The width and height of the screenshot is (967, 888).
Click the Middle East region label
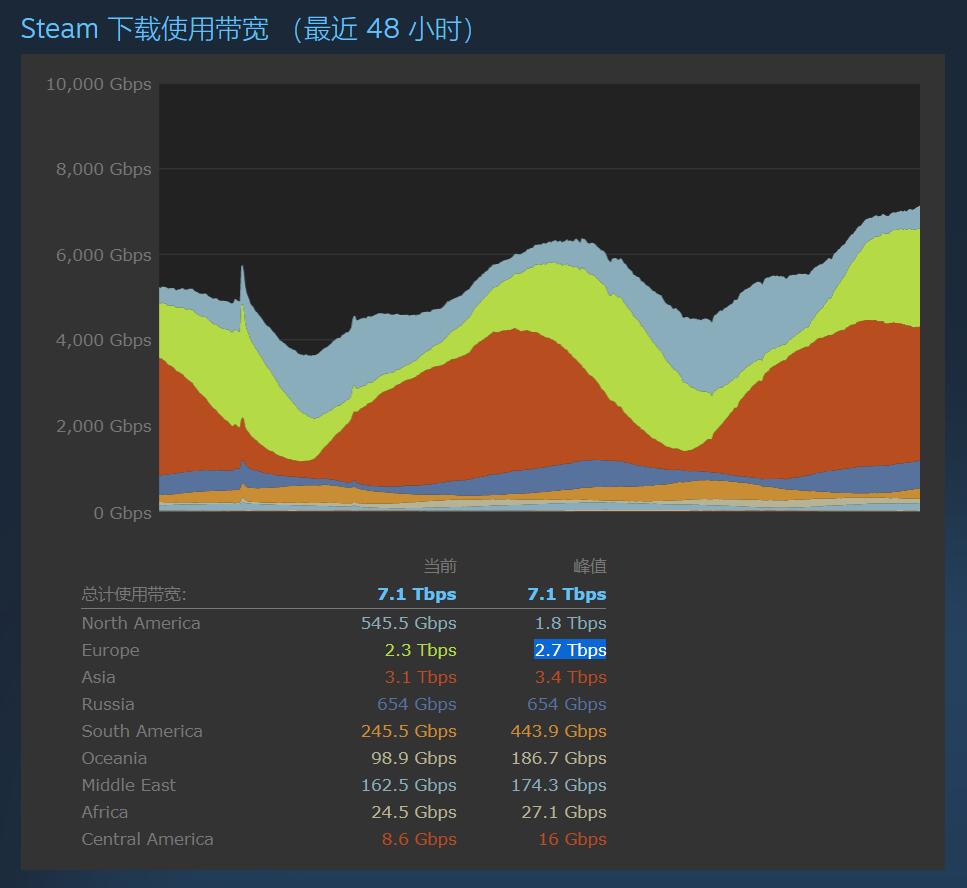(x=128, y=785)
